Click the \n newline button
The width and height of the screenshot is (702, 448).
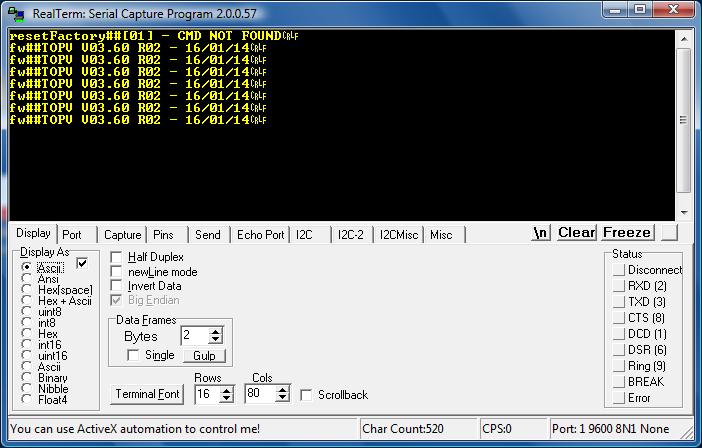[541, 233]
